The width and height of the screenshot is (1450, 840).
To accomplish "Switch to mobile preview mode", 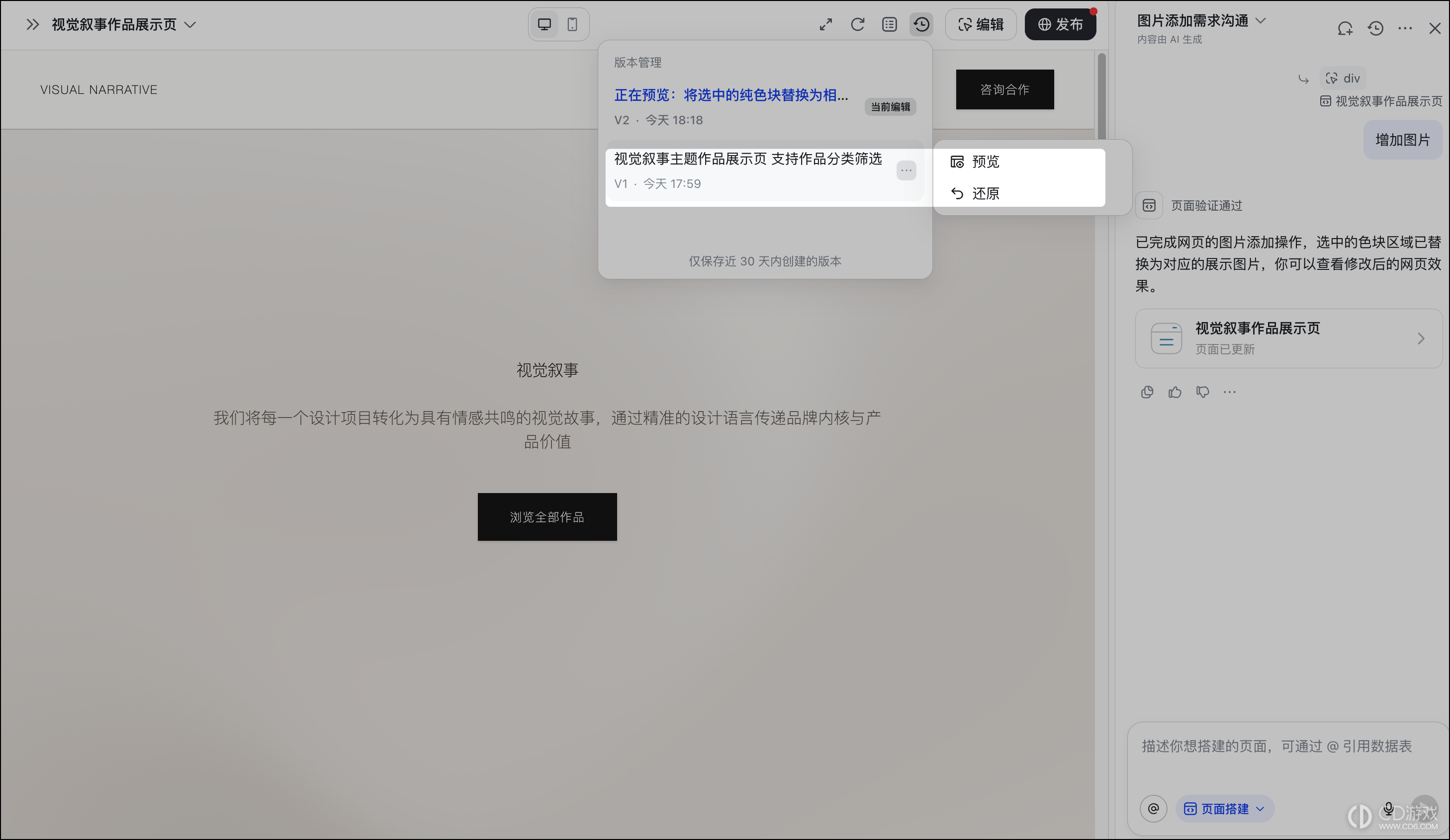I will 572,24.
